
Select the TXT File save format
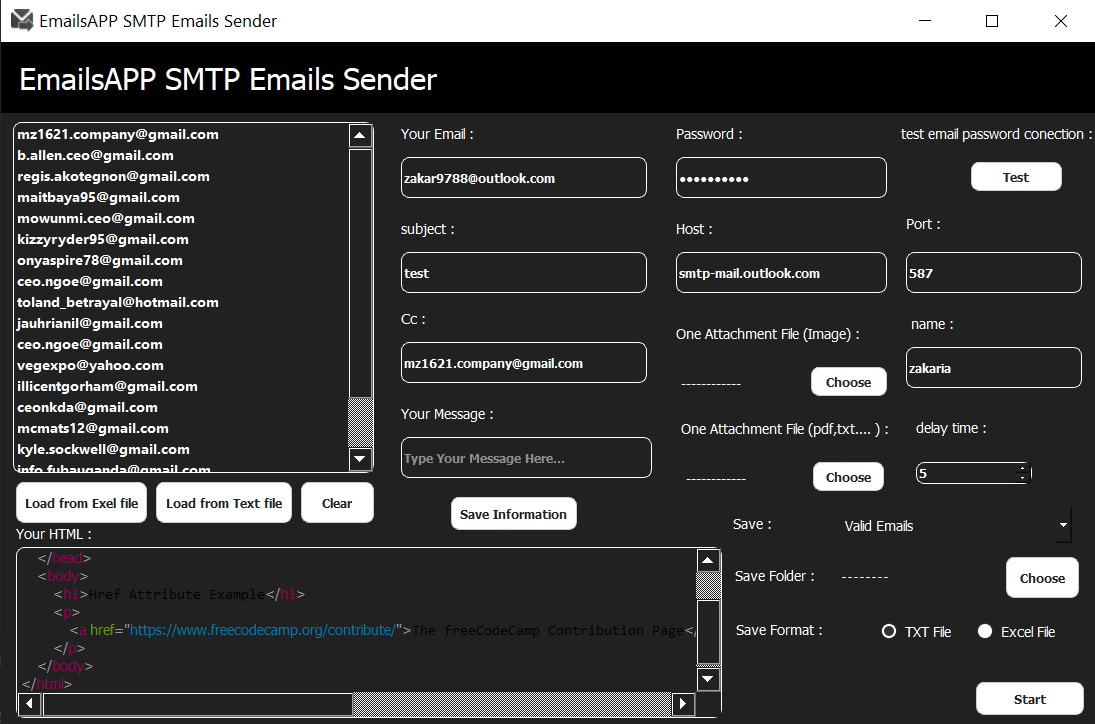click(889, 631)
